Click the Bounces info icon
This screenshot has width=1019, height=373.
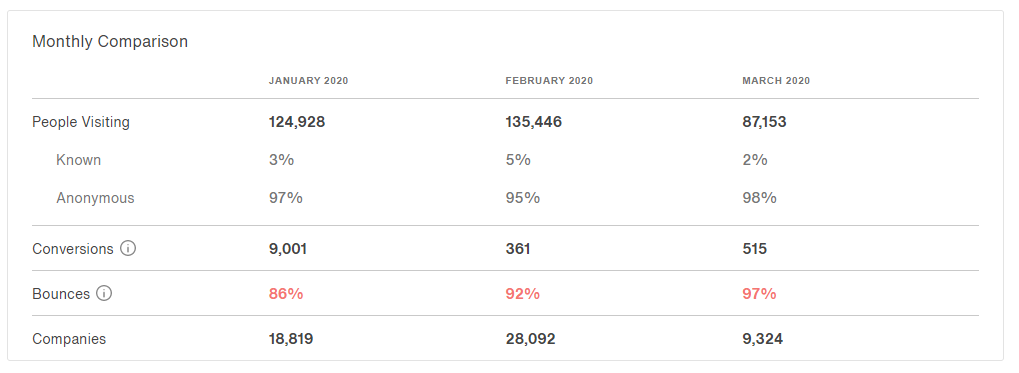[x=104, y=294]
